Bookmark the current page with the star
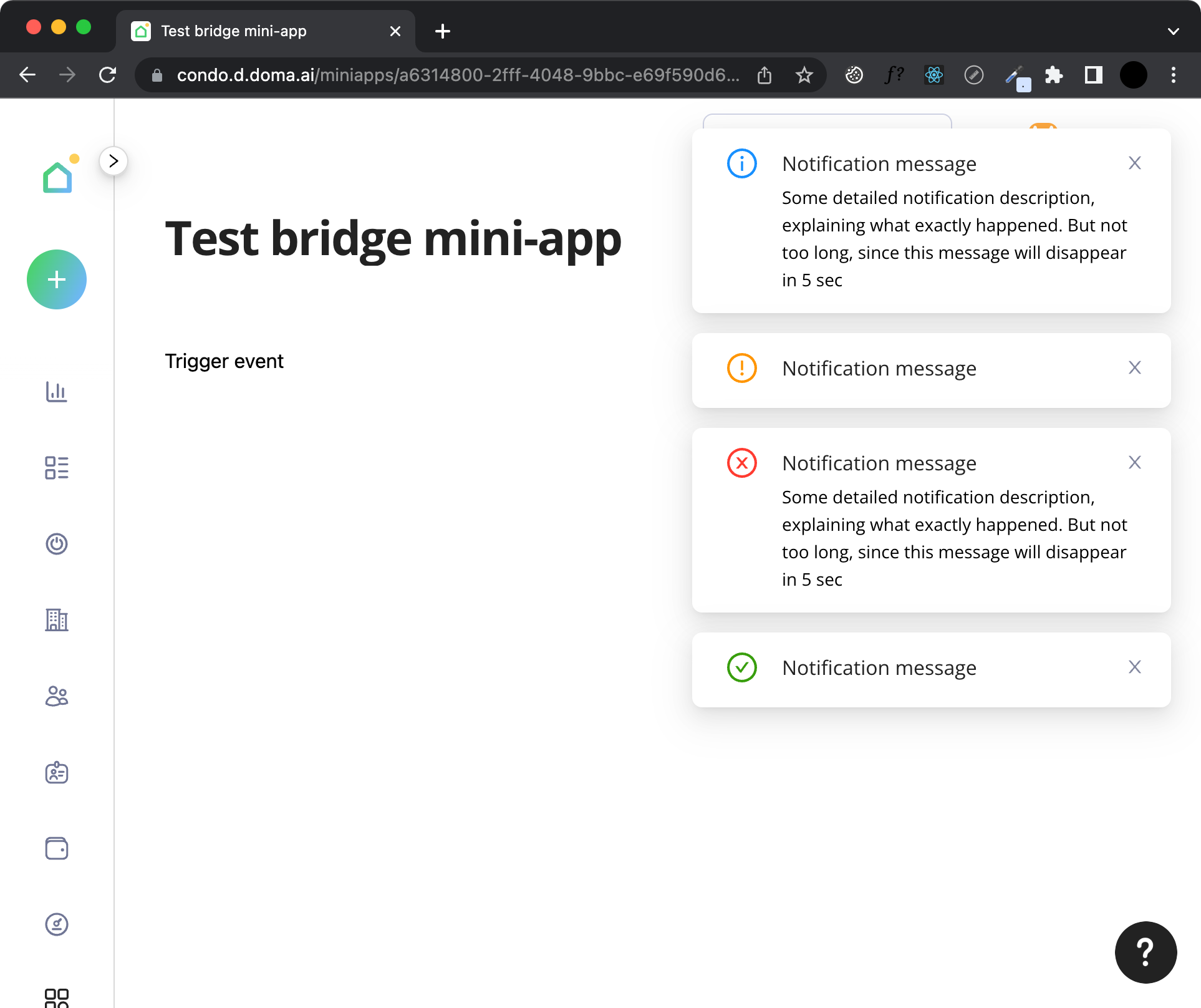The image size is (1201, 1008). pos(804,75)
